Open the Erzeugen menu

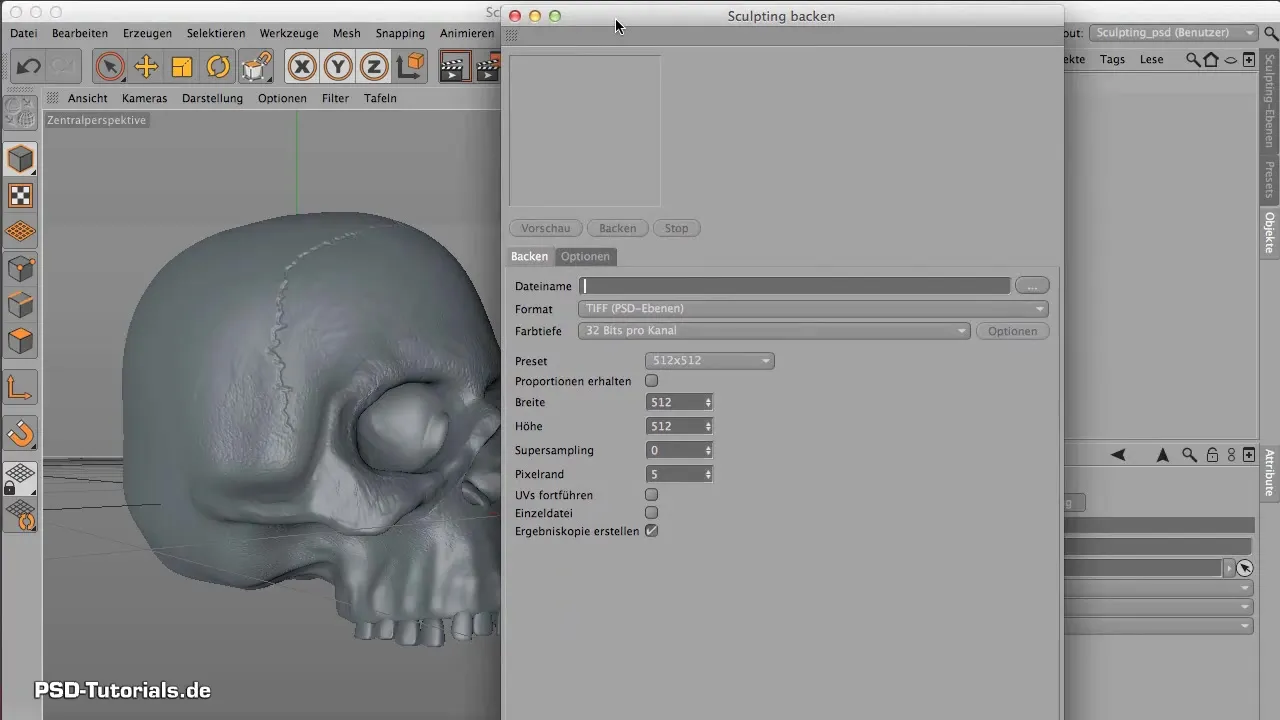click(147, 33)
